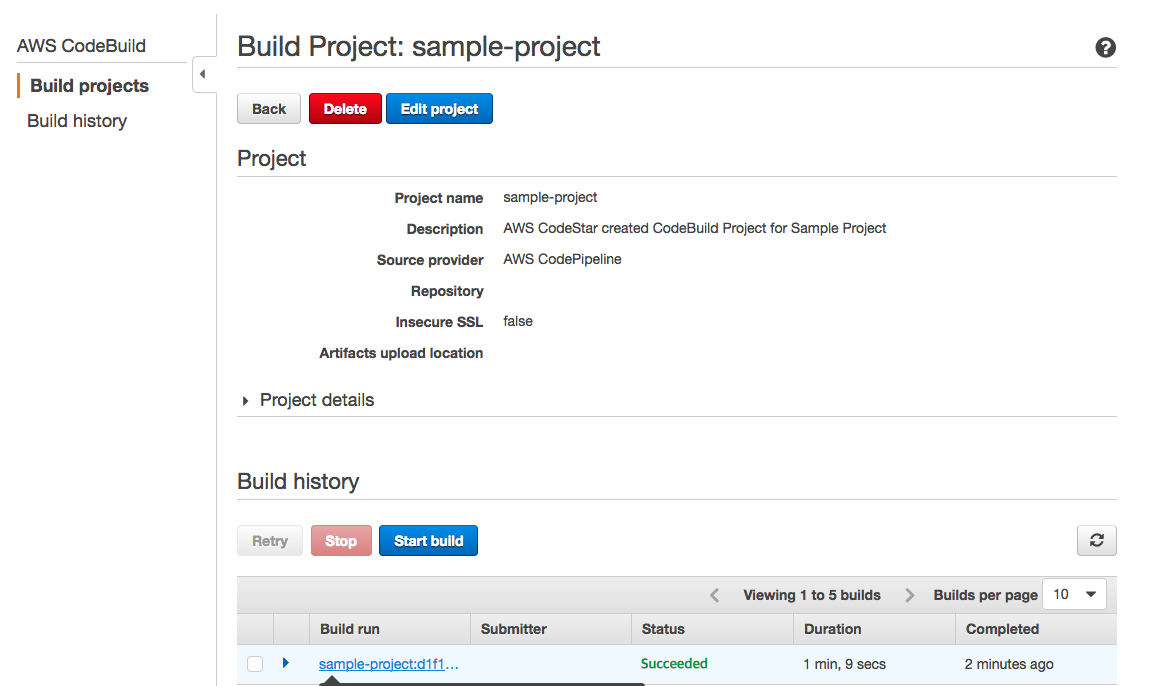This screenshot has width=1152, height=686.
Task: Sort builds by Status column header
Action: tap(663, 629)
